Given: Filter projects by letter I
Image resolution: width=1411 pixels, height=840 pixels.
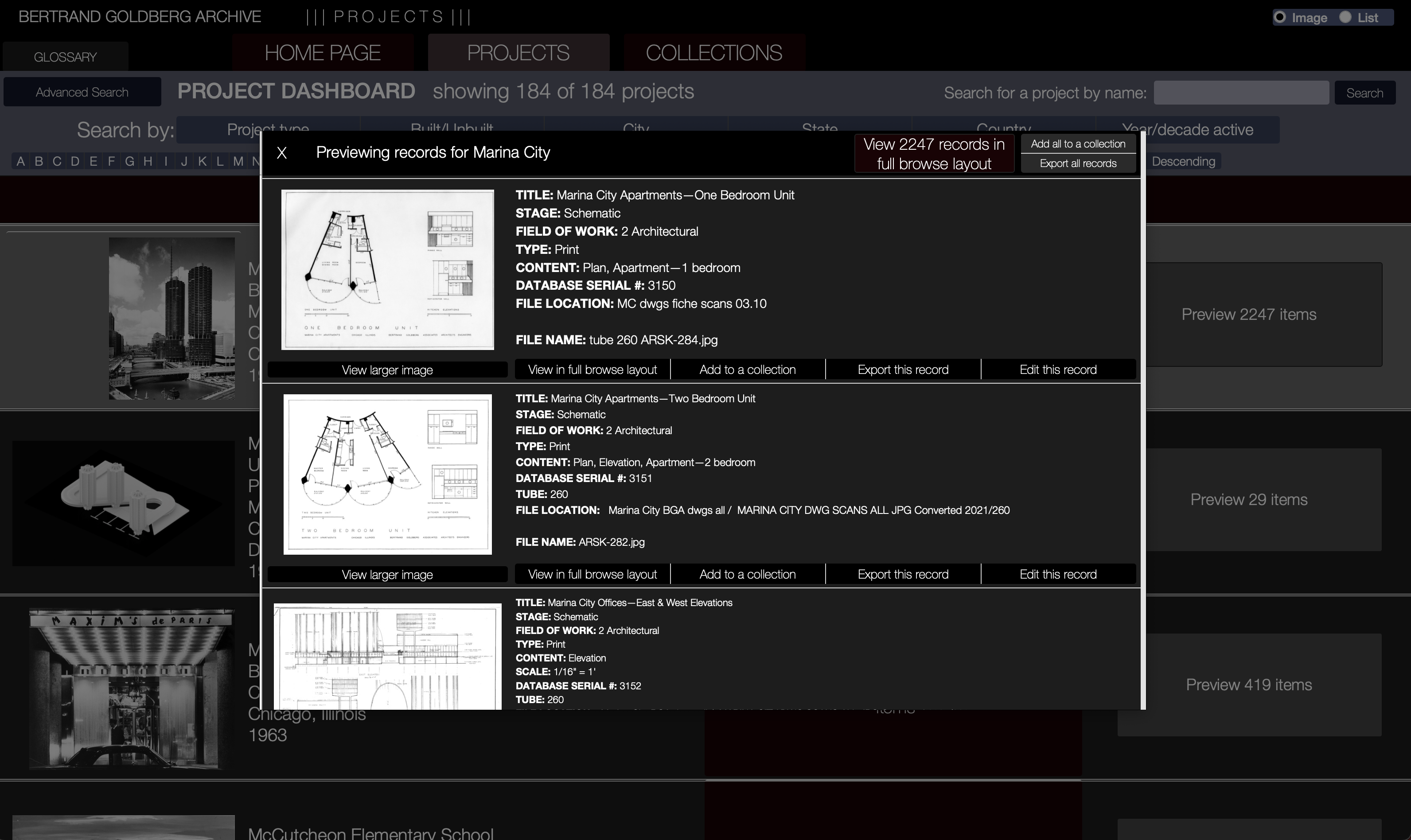Looking at the screenshot, I should coord(165,161).
